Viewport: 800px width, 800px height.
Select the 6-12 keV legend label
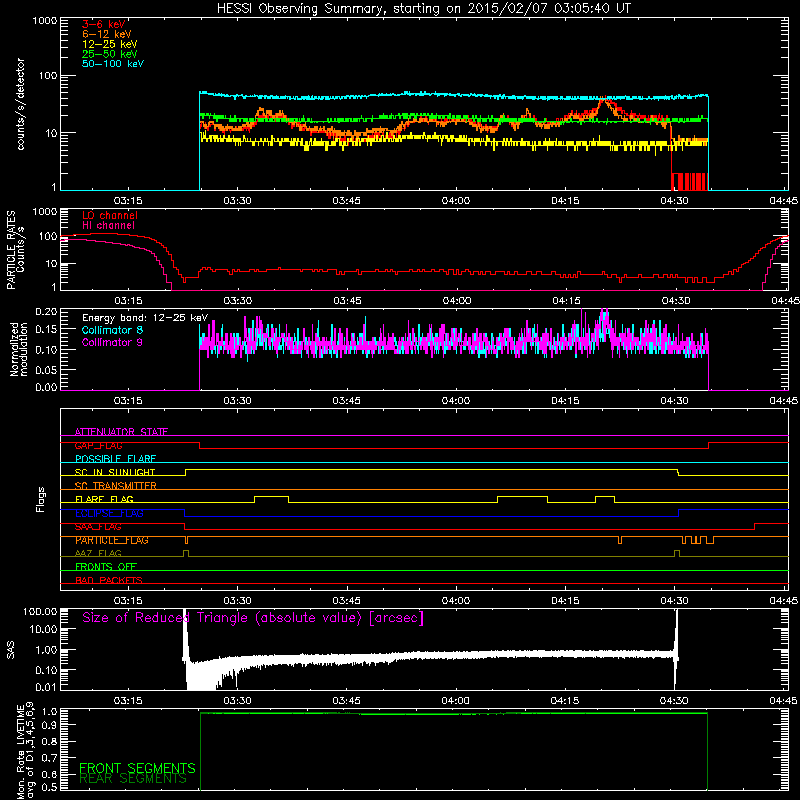(x=107, y=34)
